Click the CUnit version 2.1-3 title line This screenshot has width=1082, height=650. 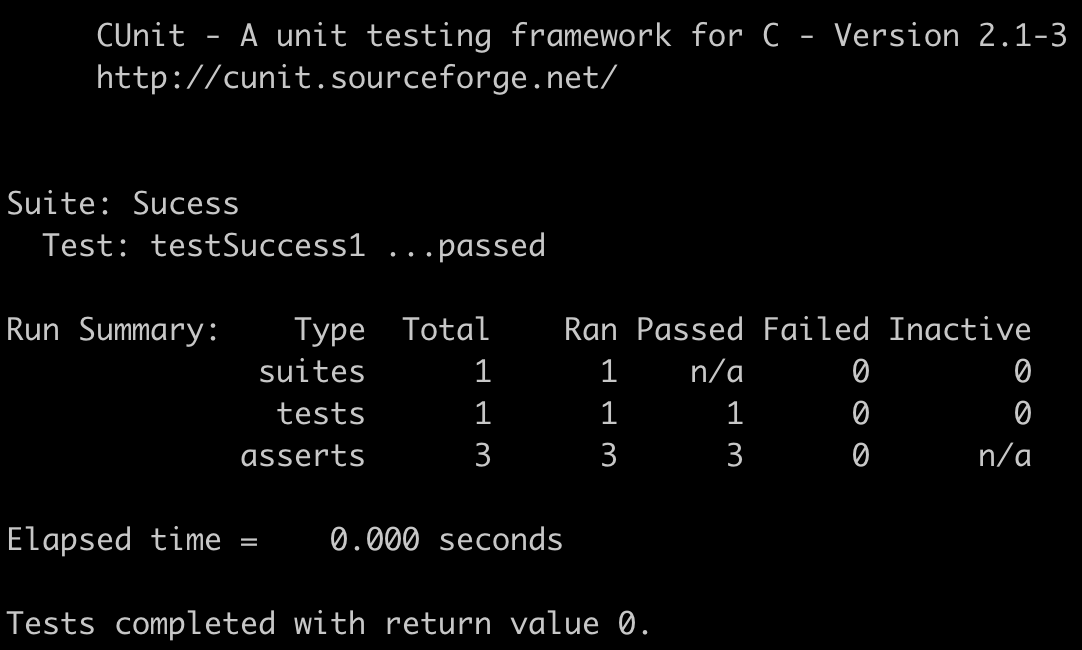pyautogui.click(x=582, y=35)
